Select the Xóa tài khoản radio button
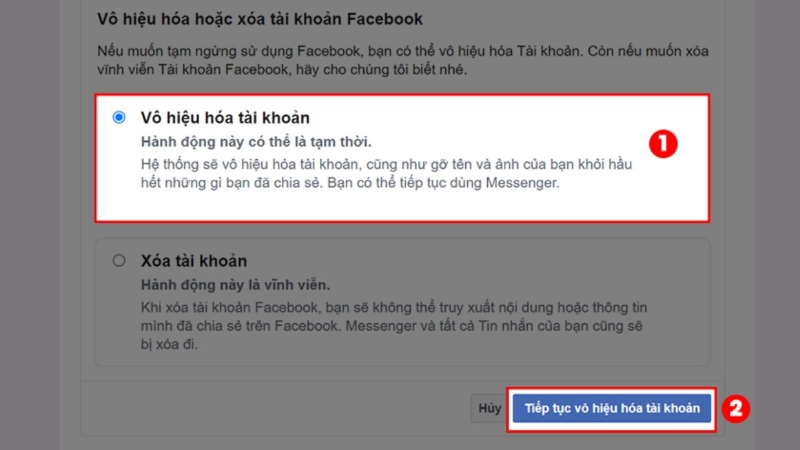Screen dimensions: 800x450 point(119,261)
